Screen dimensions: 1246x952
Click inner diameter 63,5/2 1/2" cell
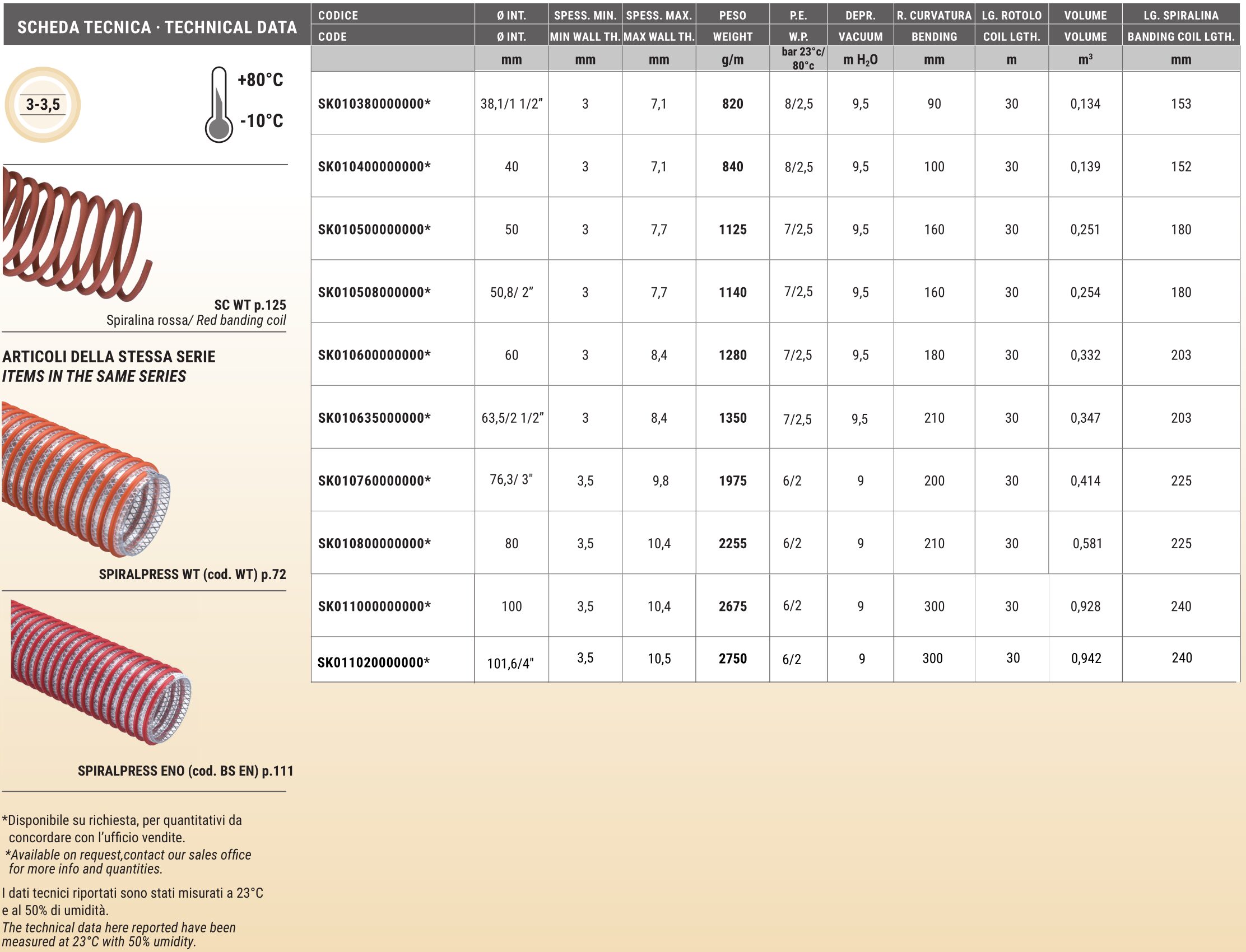(512, 418)
